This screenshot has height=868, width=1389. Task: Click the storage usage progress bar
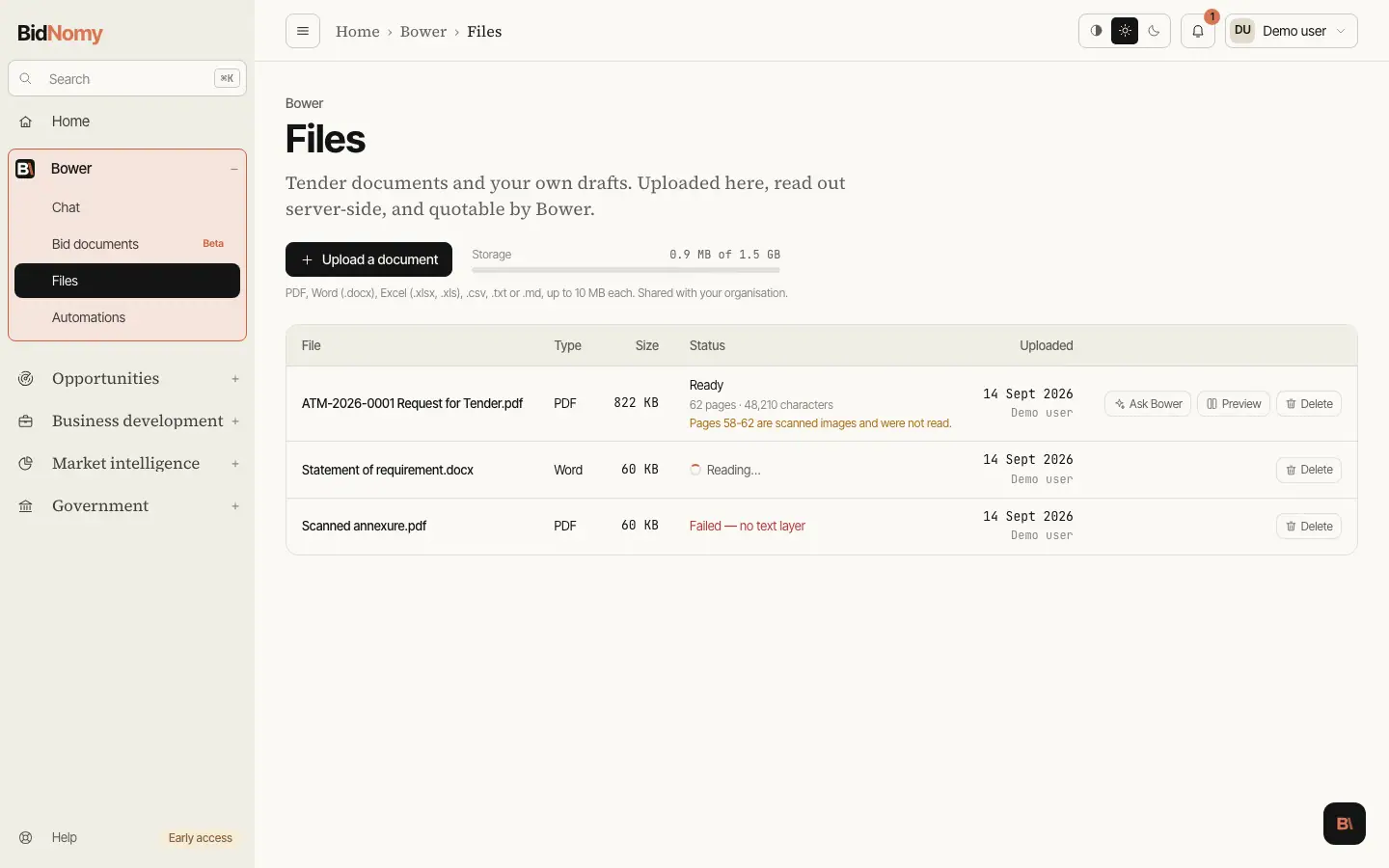click(626, 270)
